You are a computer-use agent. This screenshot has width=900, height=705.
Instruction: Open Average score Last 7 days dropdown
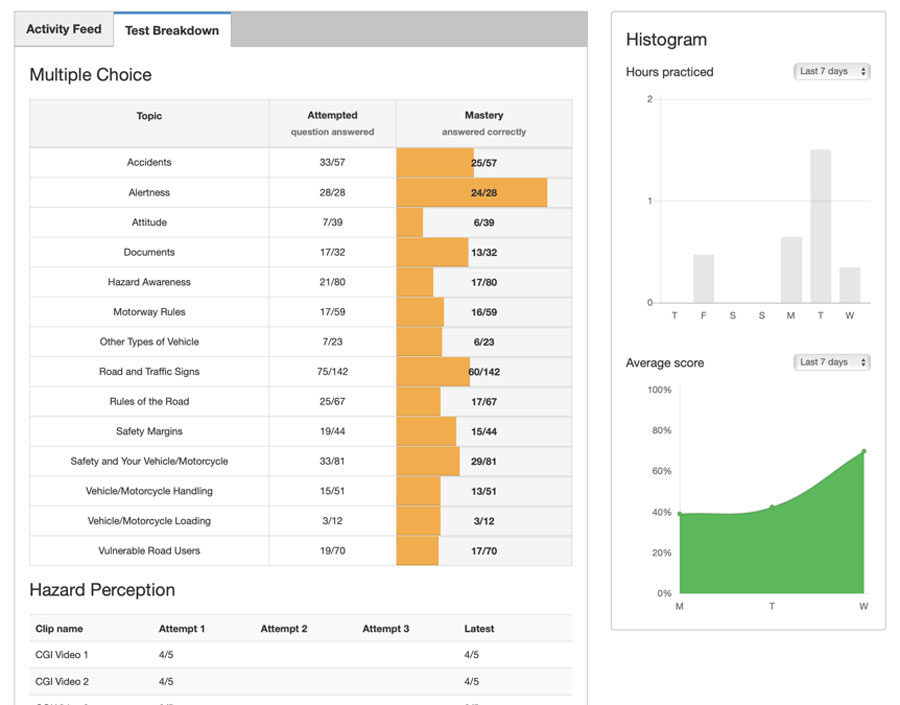tap(832, 362)
